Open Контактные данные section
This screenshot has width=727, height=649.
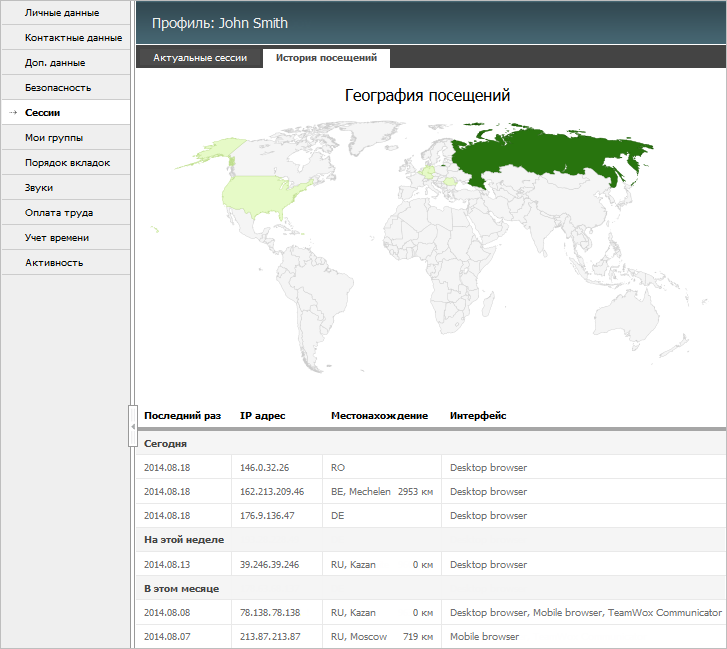[x=66, y=38]
